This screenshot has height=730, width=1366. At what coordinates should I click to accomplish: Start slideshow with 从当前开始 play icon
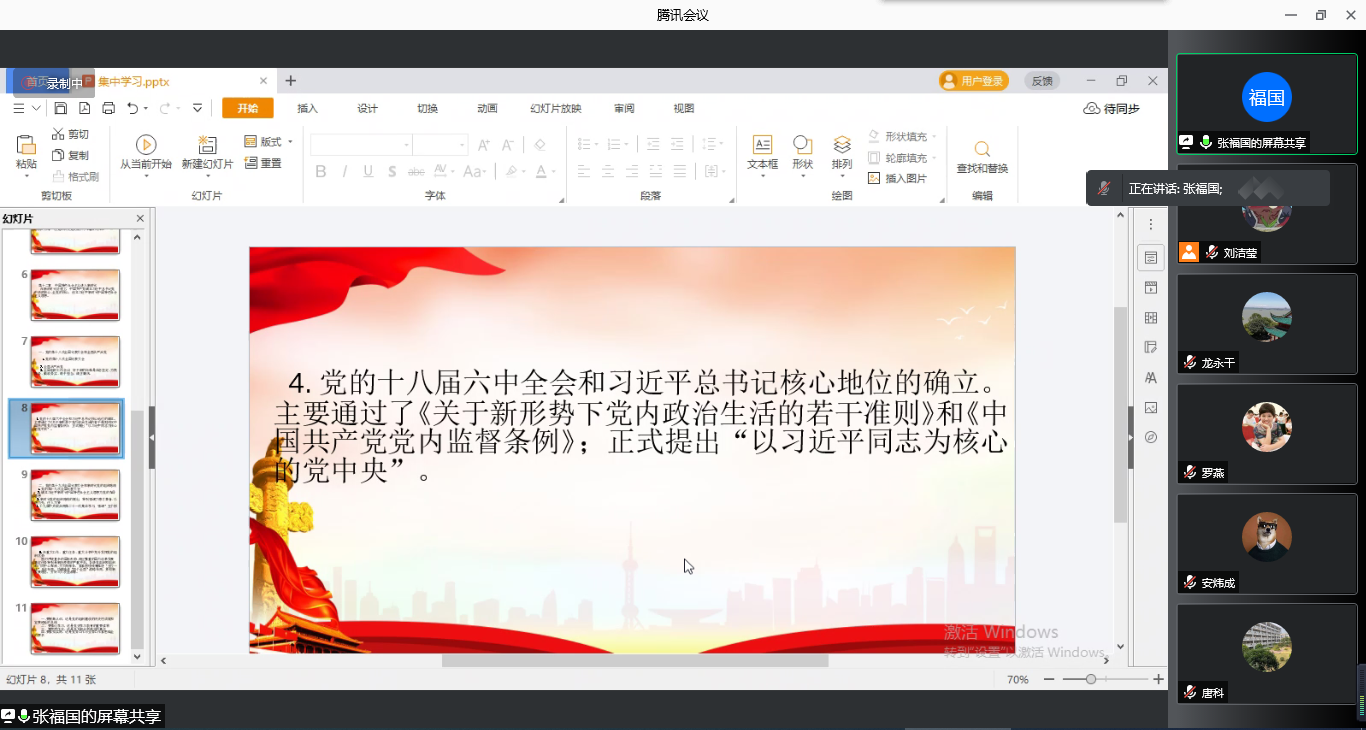146,145
